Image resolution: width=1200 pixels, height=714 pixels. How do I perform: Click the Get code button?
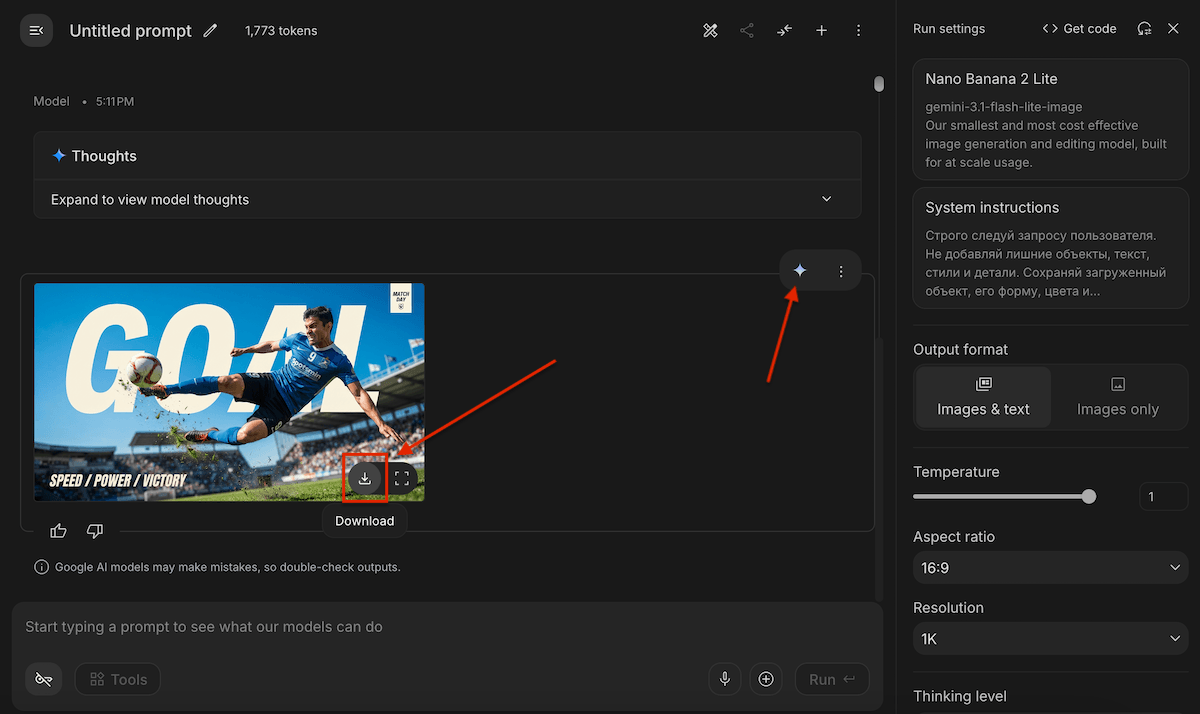click(1079, 29)
